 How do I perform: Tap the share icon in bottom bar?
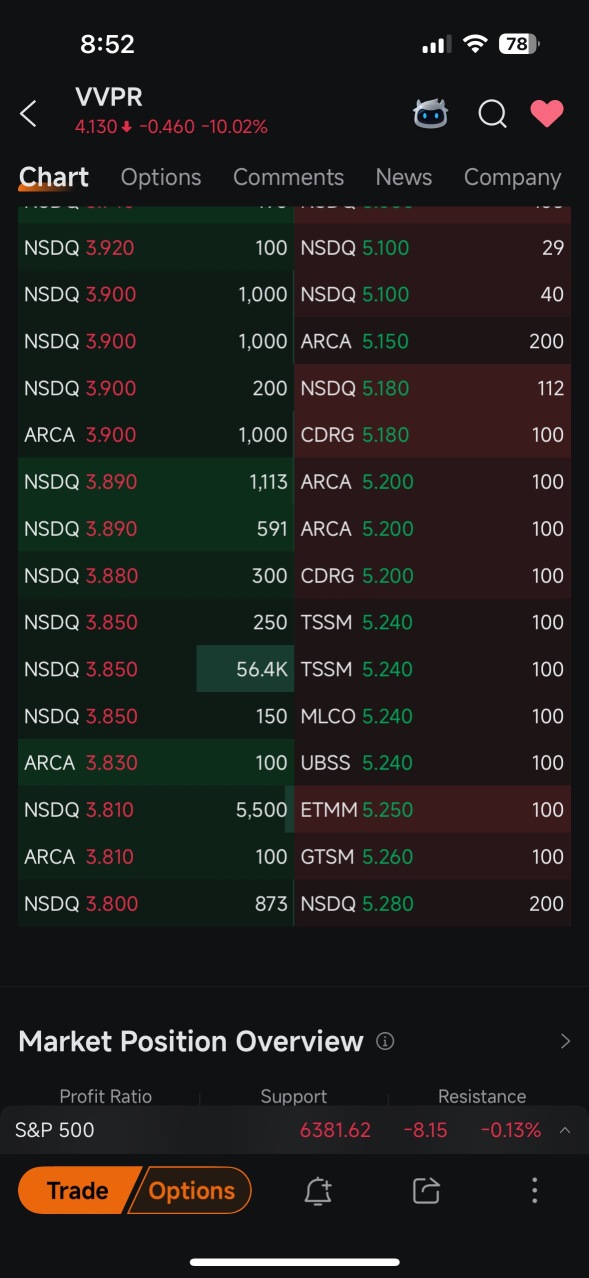pos(426,1190)
